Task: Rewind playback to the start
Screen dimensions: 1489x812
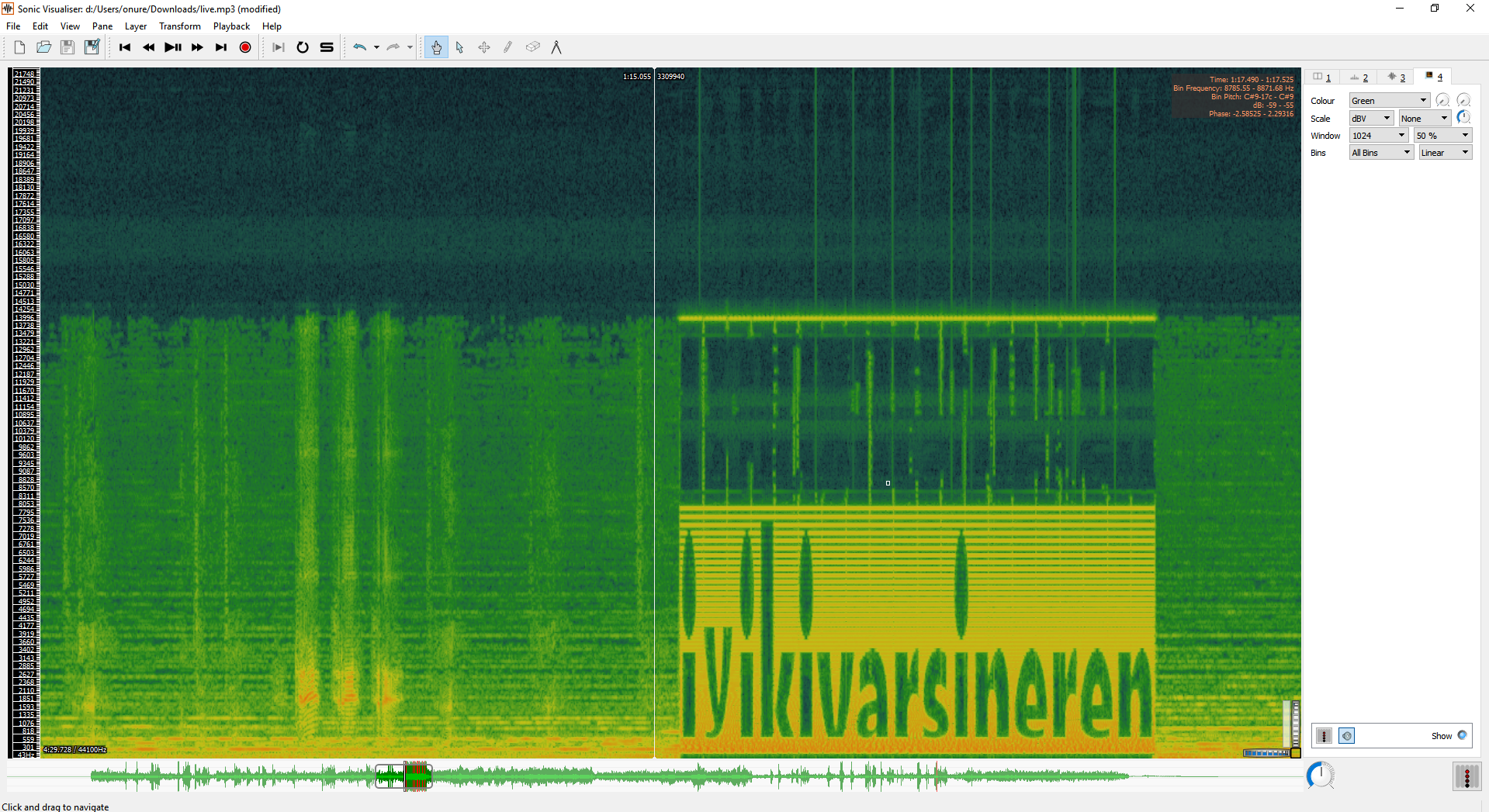Action: point(125,47)
